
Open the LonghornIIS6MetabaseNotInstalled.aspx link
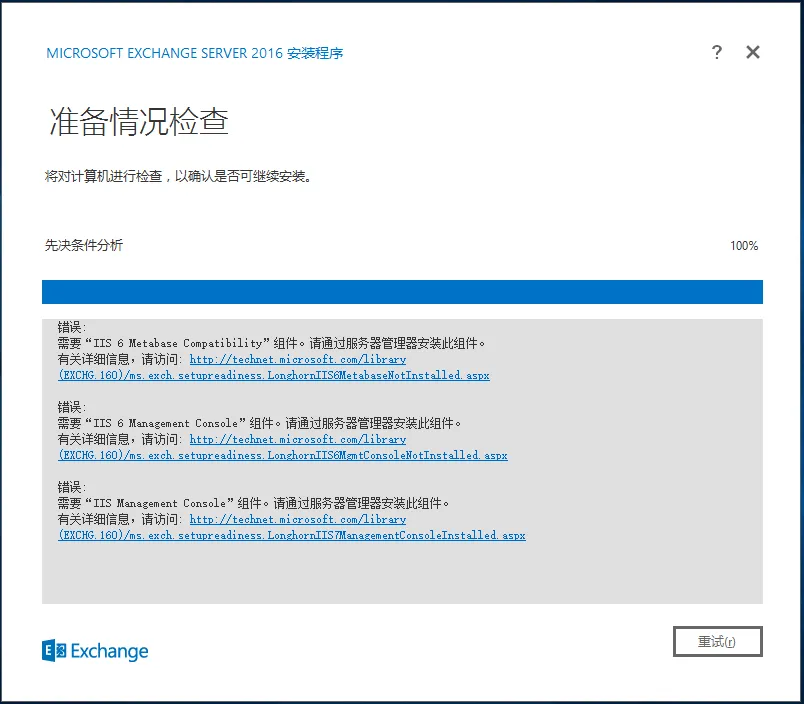pyautogui.click(x=274, y=375)
